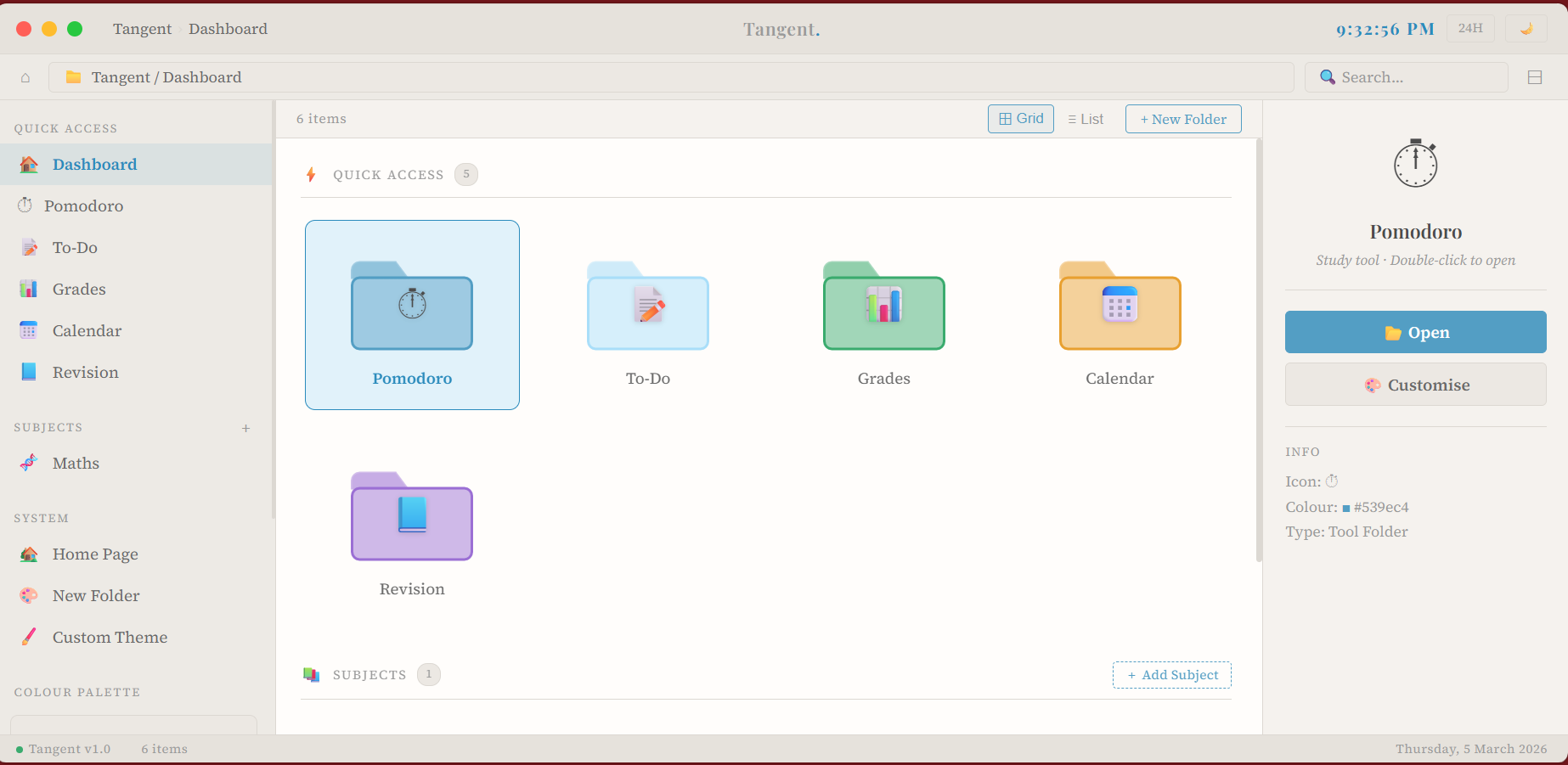Click the Customise button
Viewport: 1568px width, 765px height.
1416,385
